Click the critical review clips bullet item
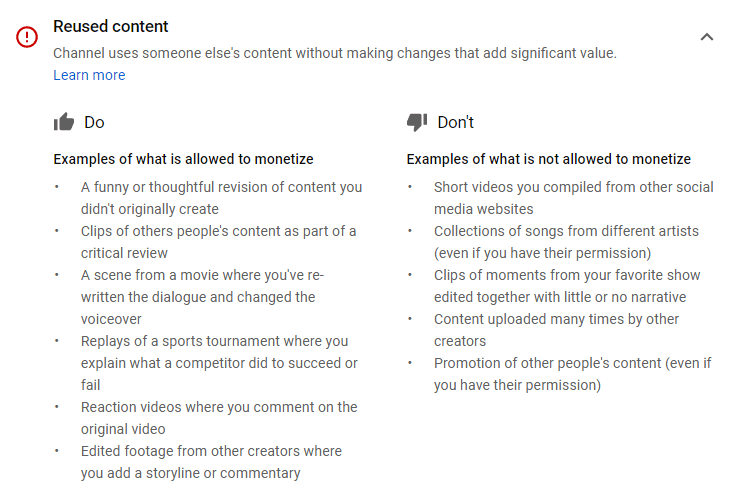The height and width of the screenshot is (488, 729). (x=219, y=242)
